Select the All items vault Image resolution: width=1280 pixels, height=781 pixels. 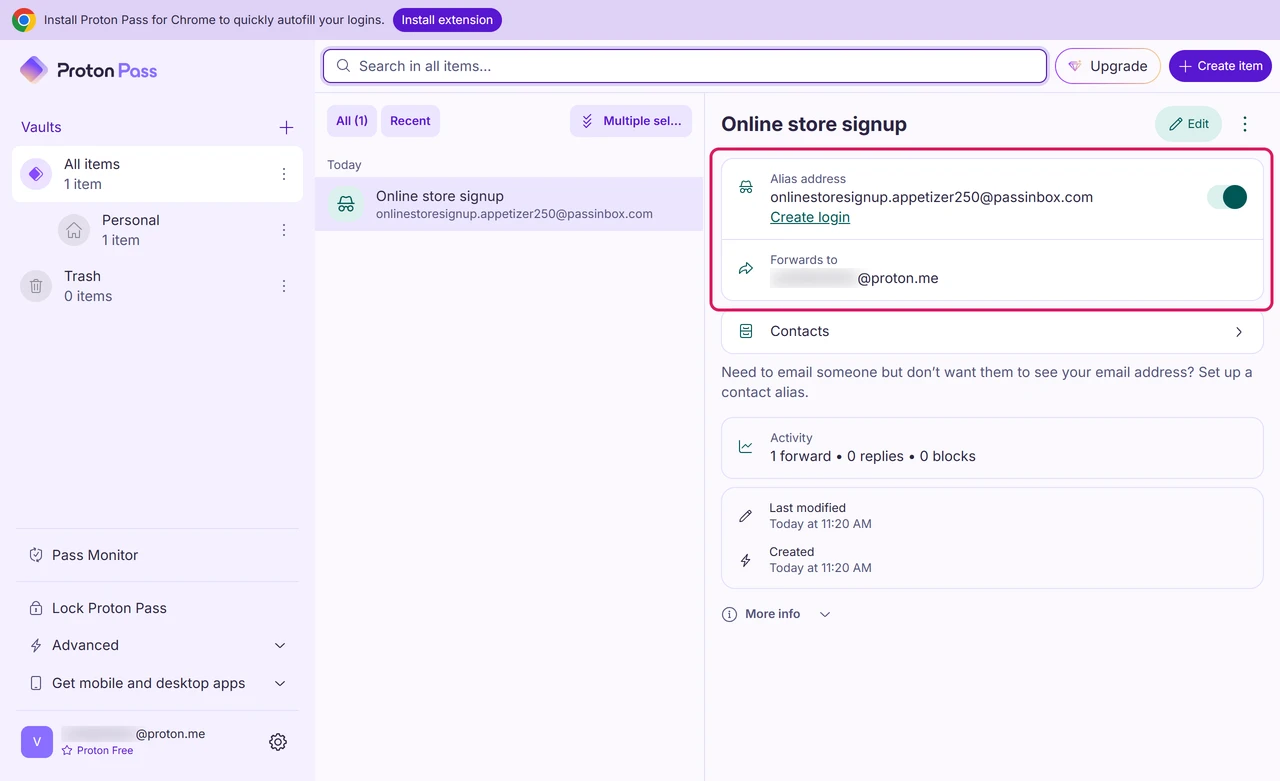(157, 174)
